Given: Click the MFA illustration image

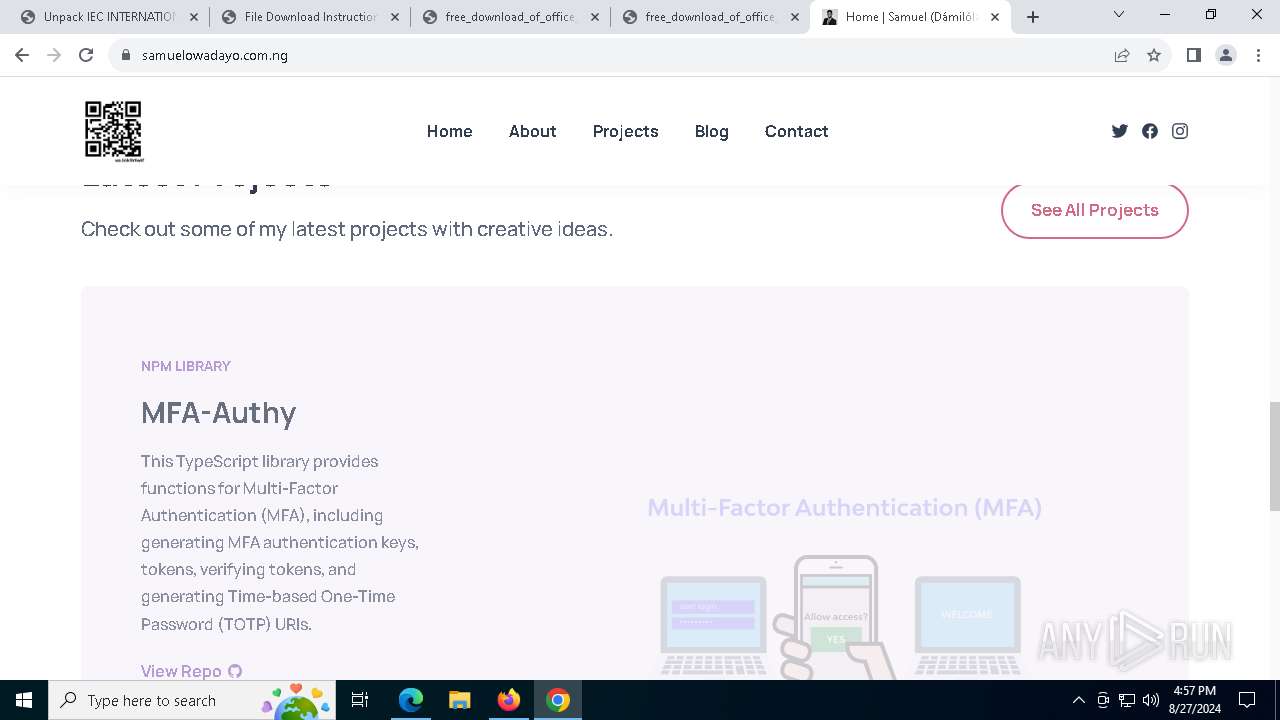Looking at the screenshot, I should [844, 585].
